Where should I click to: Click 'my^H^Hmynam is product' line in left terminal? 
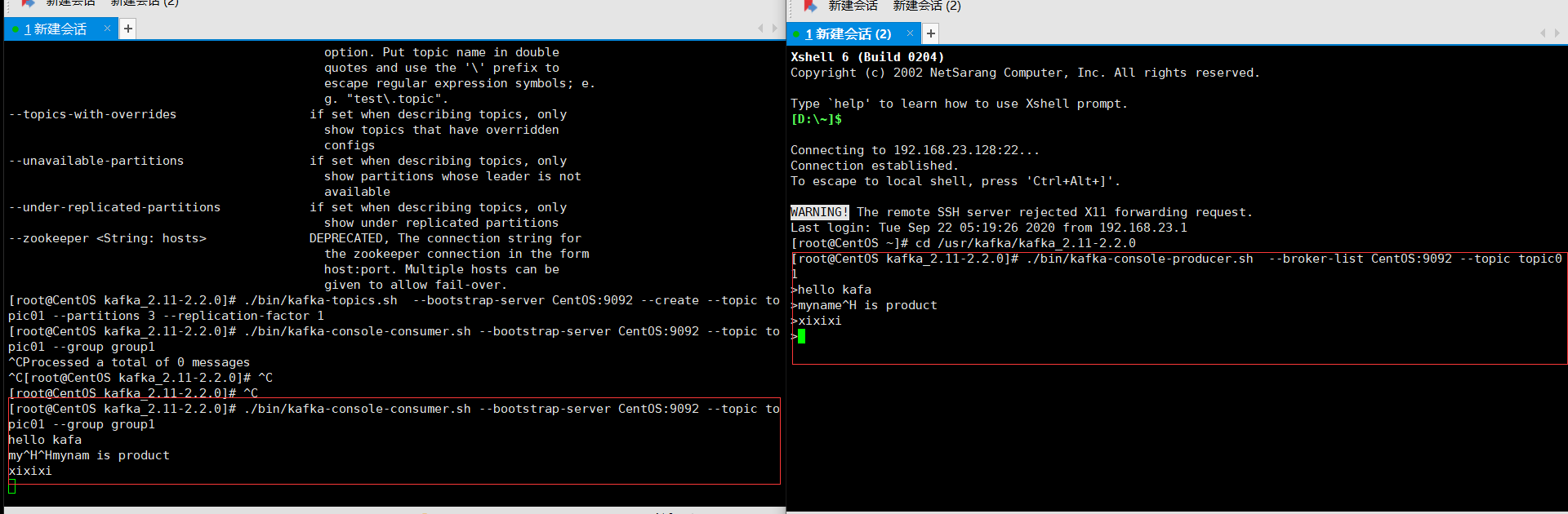click(x=89, y=455)
